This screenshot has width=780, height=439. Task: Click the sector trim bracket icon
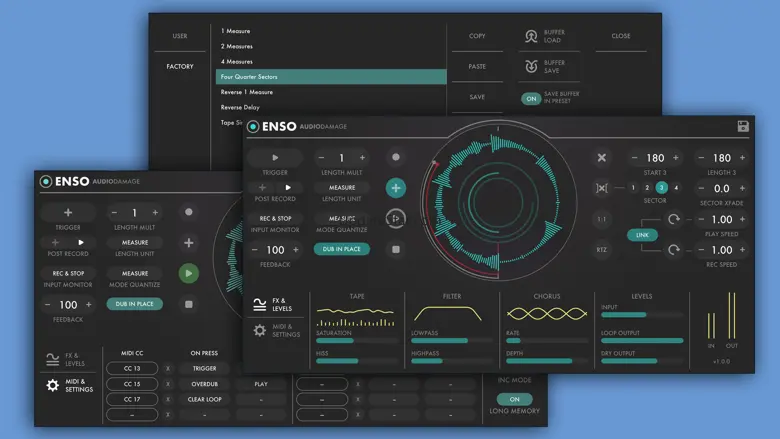click(601, 188)
